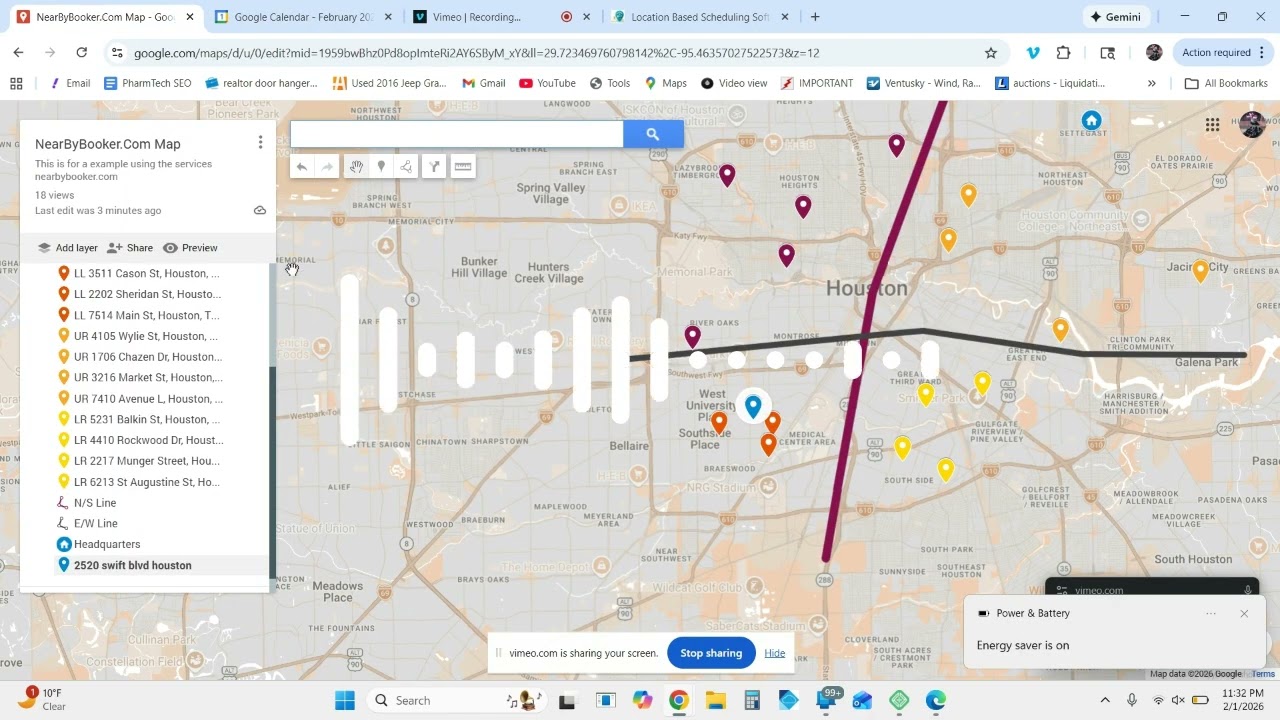
Task: Select LR 5231 Balkin St list item
Action: (147, 420)
